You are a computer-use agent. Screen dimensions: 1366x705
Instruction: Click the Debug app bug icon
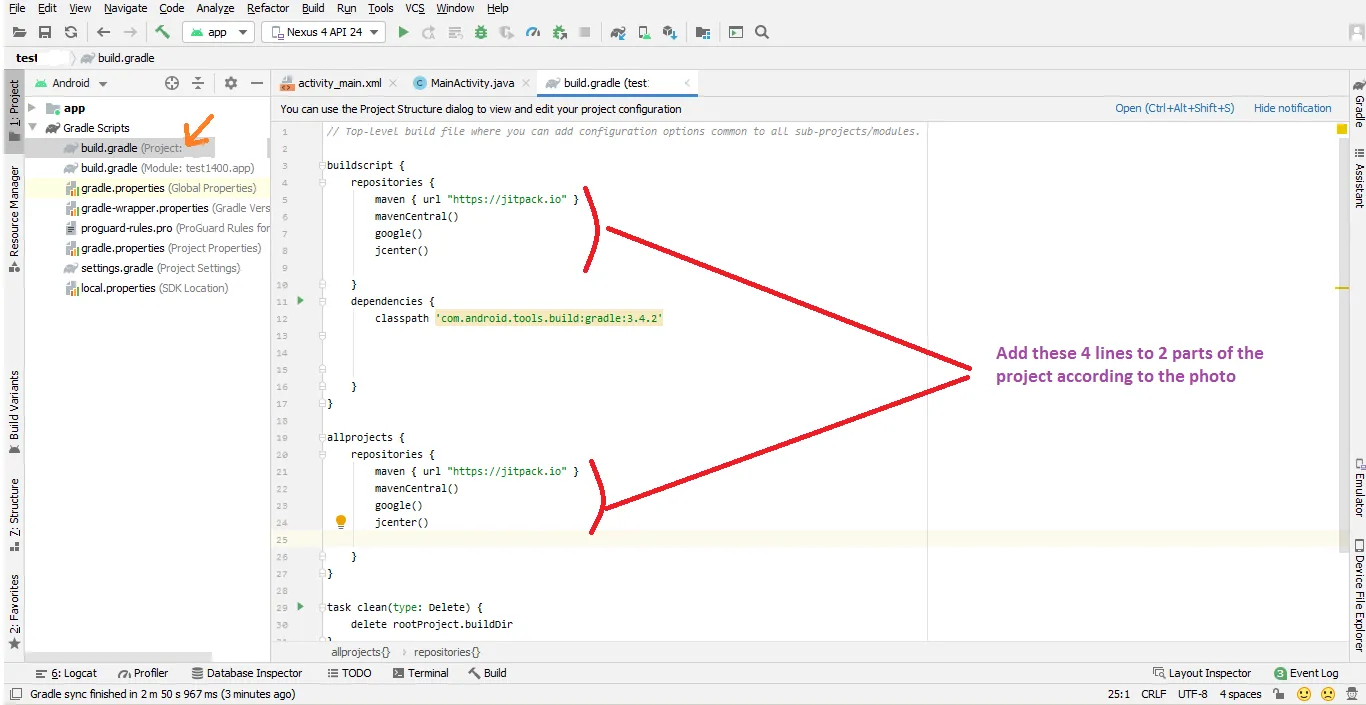[481, 32]
